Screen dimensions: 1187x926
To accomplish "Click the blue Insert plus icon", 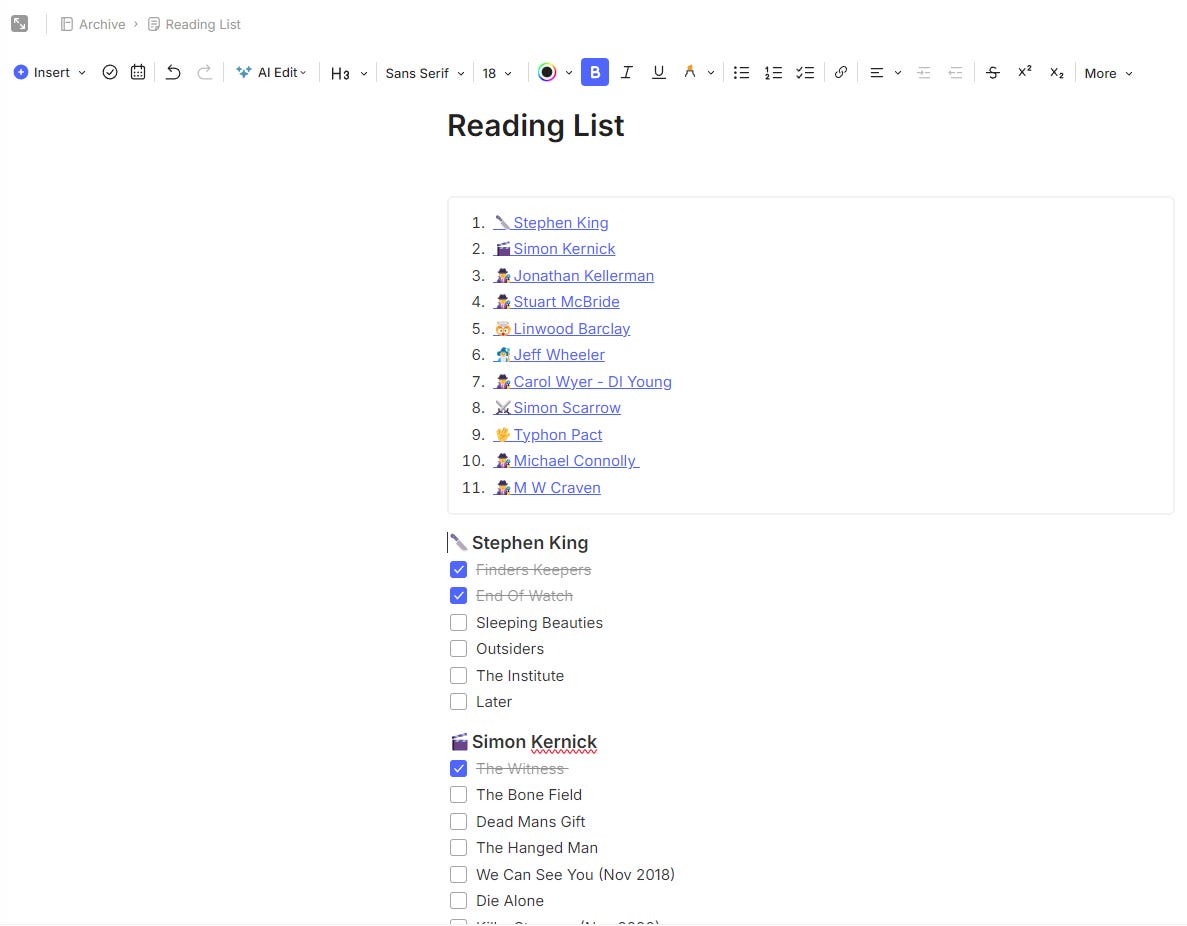I will [x=21, y=73].
